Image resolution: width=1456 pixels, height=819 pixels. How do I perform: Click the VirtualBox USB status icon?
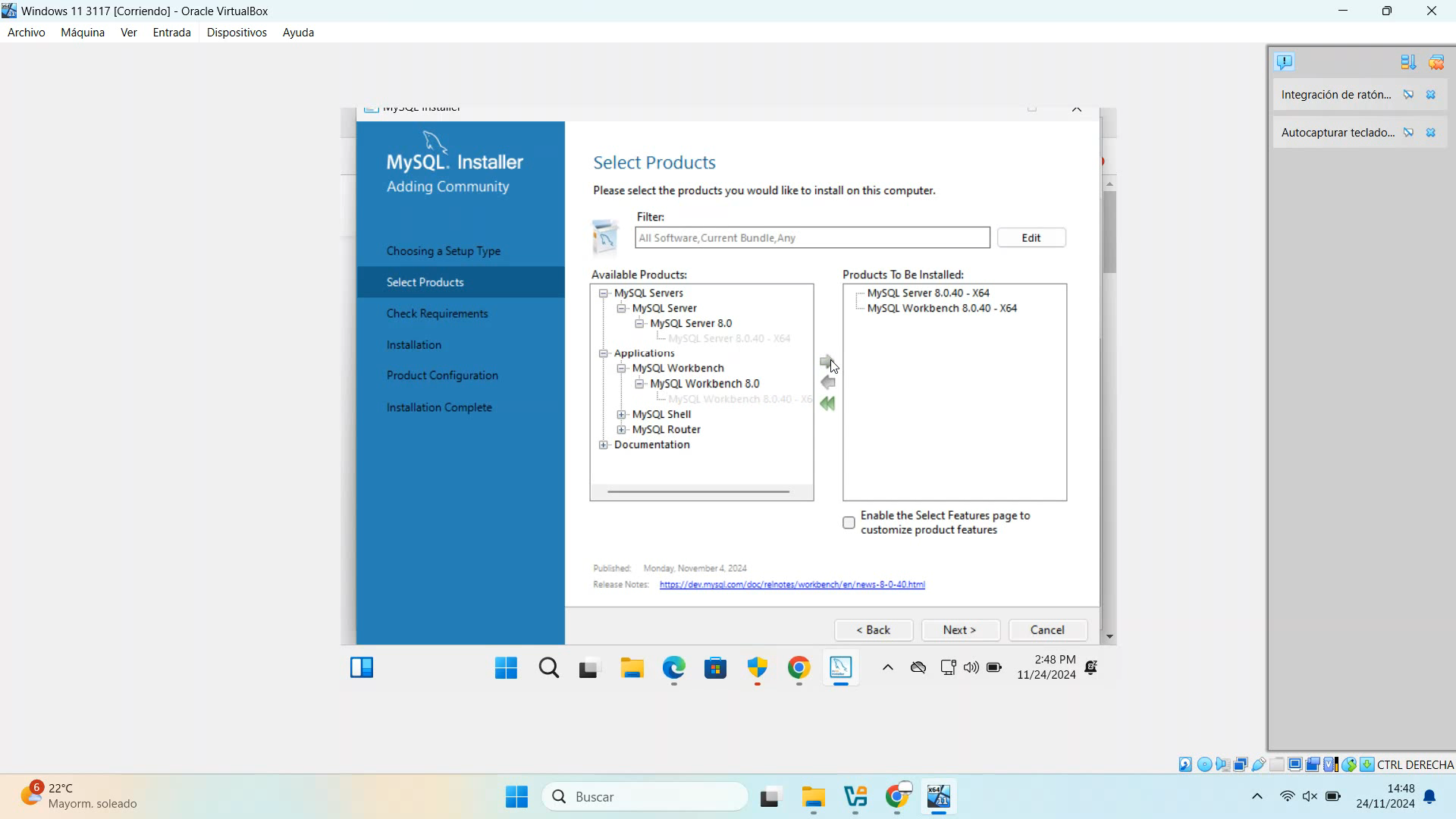tap(1259, 764)
